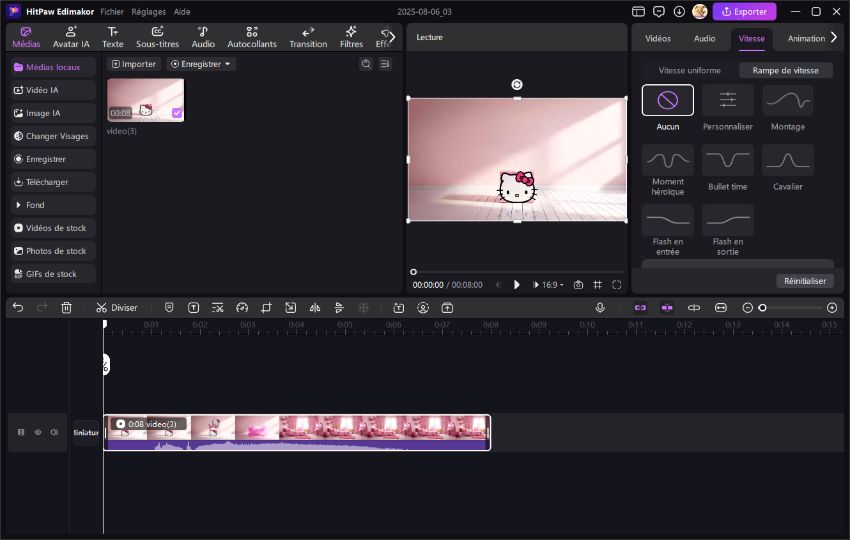The height and width of the screenshot is (540, 850).
Task: Select the Rampe de vitesse tab
Action: click(x=785, y=70)
